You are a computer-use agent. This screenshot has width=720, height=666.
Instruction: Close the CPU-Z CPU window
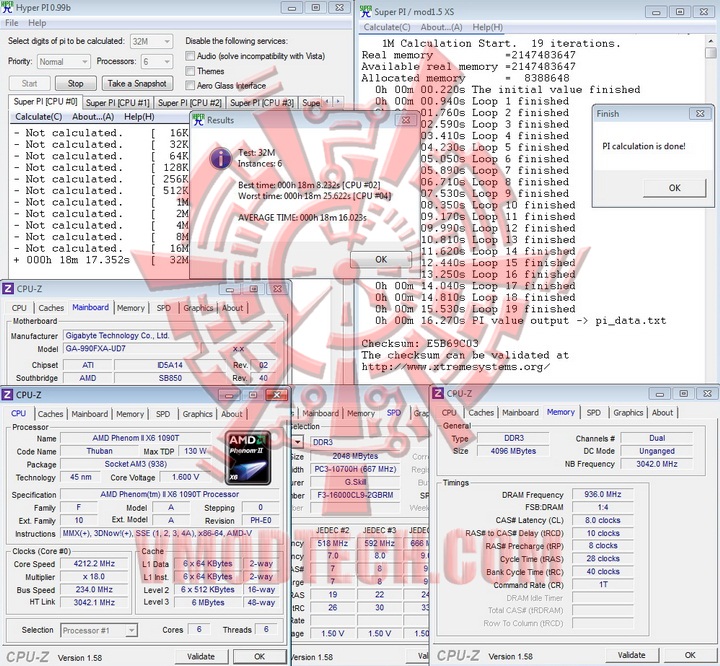point(277,395)
